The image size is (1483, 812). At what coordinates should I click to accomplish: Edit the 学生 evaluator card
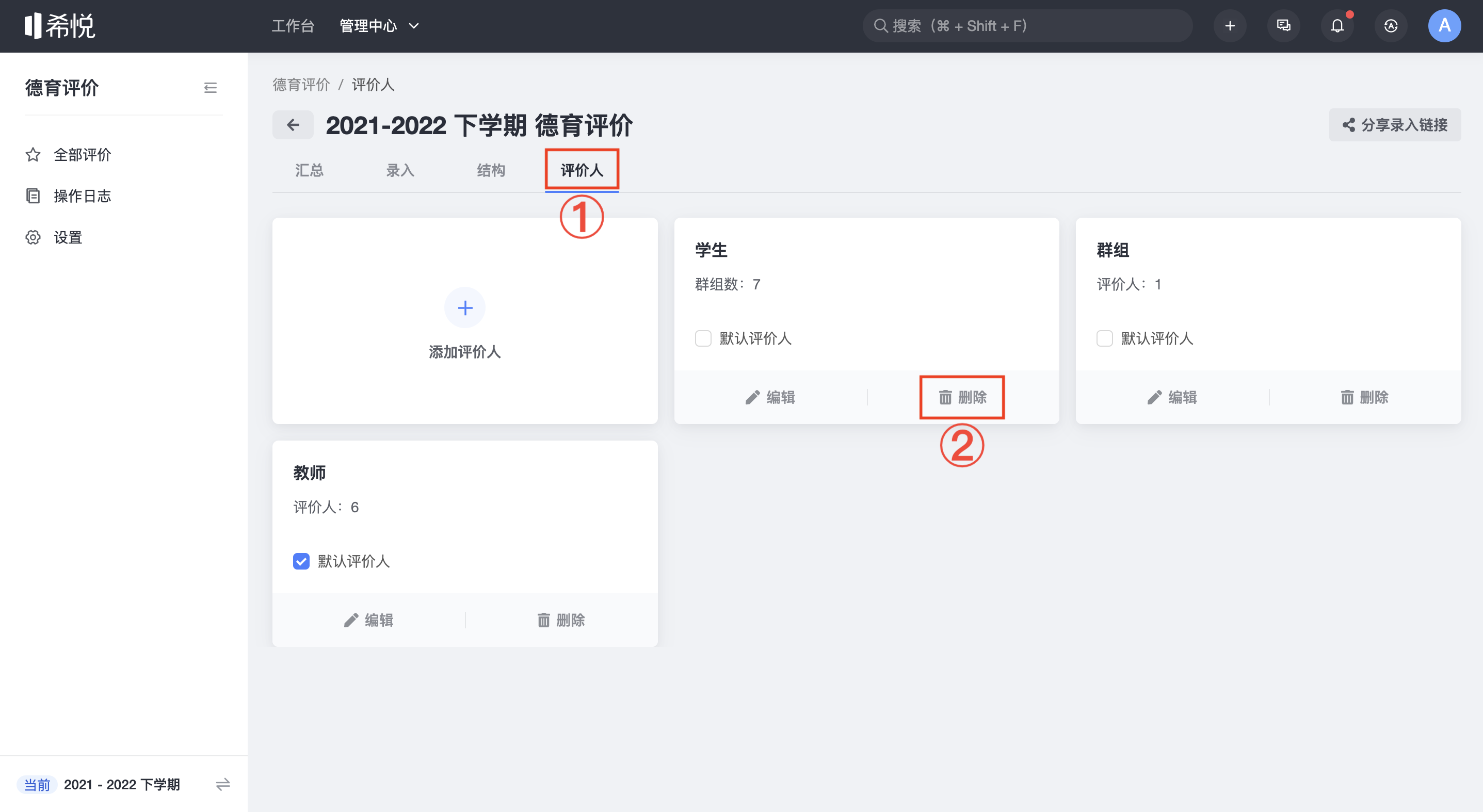pos(770,398)
